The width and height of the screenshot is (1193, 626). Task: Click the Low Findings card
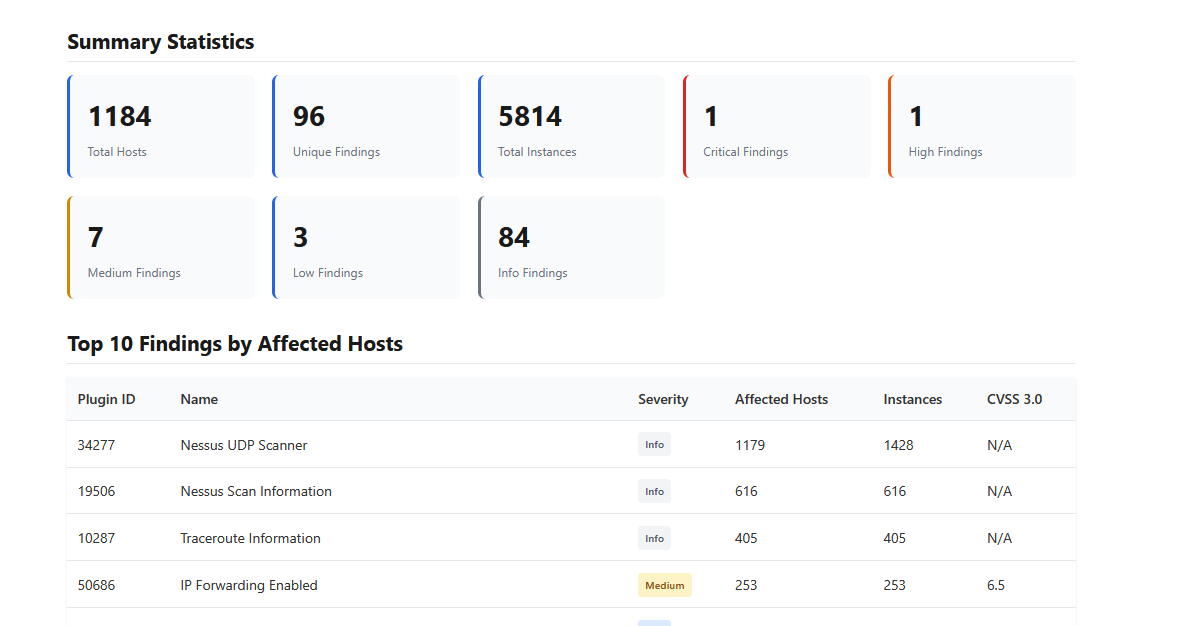click(366, 248)
